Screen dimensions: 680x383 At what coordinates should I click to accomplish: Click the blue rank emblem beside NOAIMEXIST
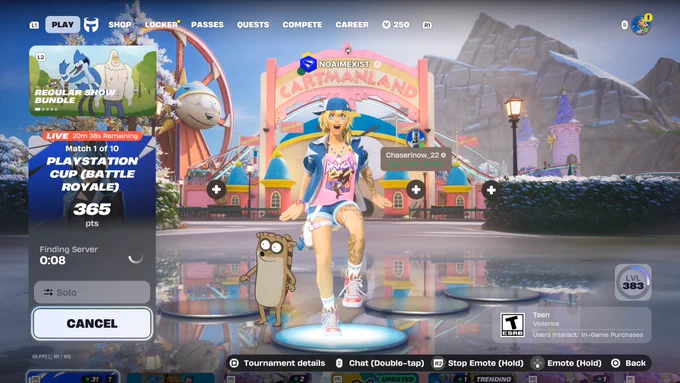tap(308, 65)
